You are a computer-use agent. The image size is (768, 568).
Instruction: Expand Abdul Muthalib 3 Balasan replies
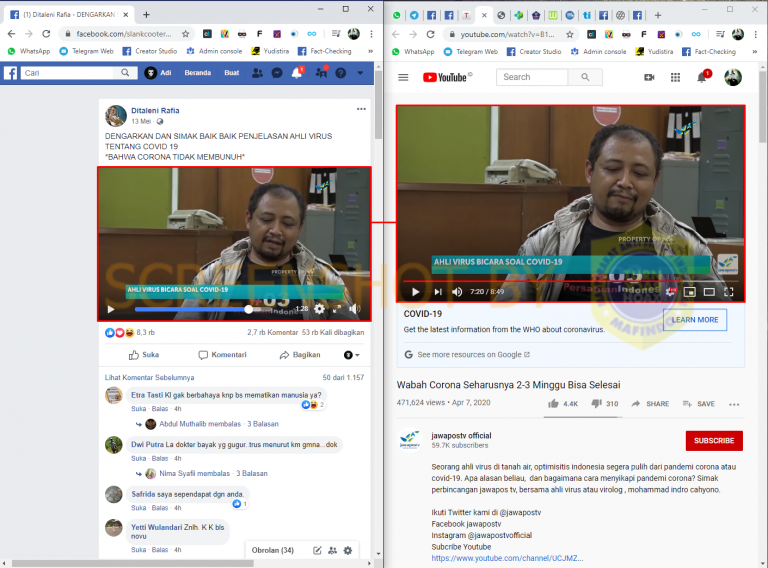[263, 424]
